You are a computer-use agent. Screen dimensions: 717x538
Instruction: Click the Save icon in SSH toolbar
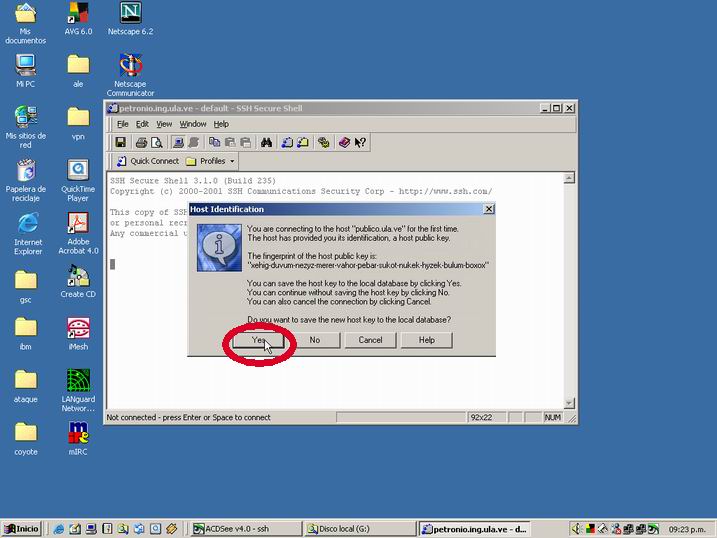(x=121, y=143)
